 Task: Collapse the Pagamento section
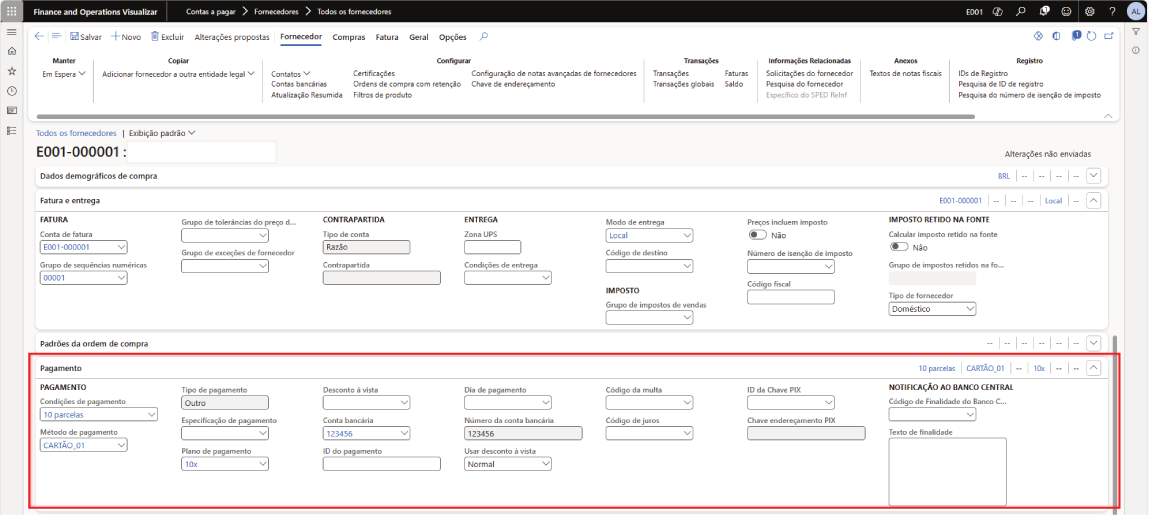1093,368
